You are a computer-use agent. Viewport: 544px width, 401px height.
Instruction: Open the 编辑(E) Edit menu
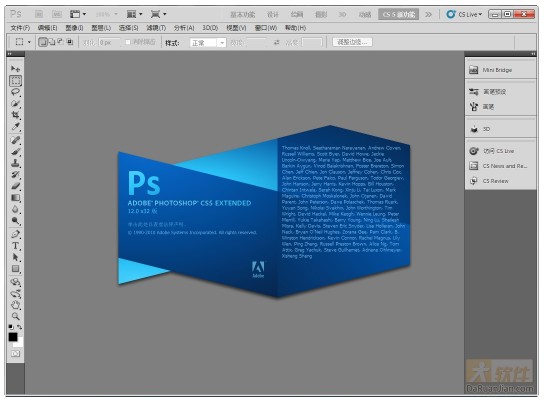coord(48,28)
